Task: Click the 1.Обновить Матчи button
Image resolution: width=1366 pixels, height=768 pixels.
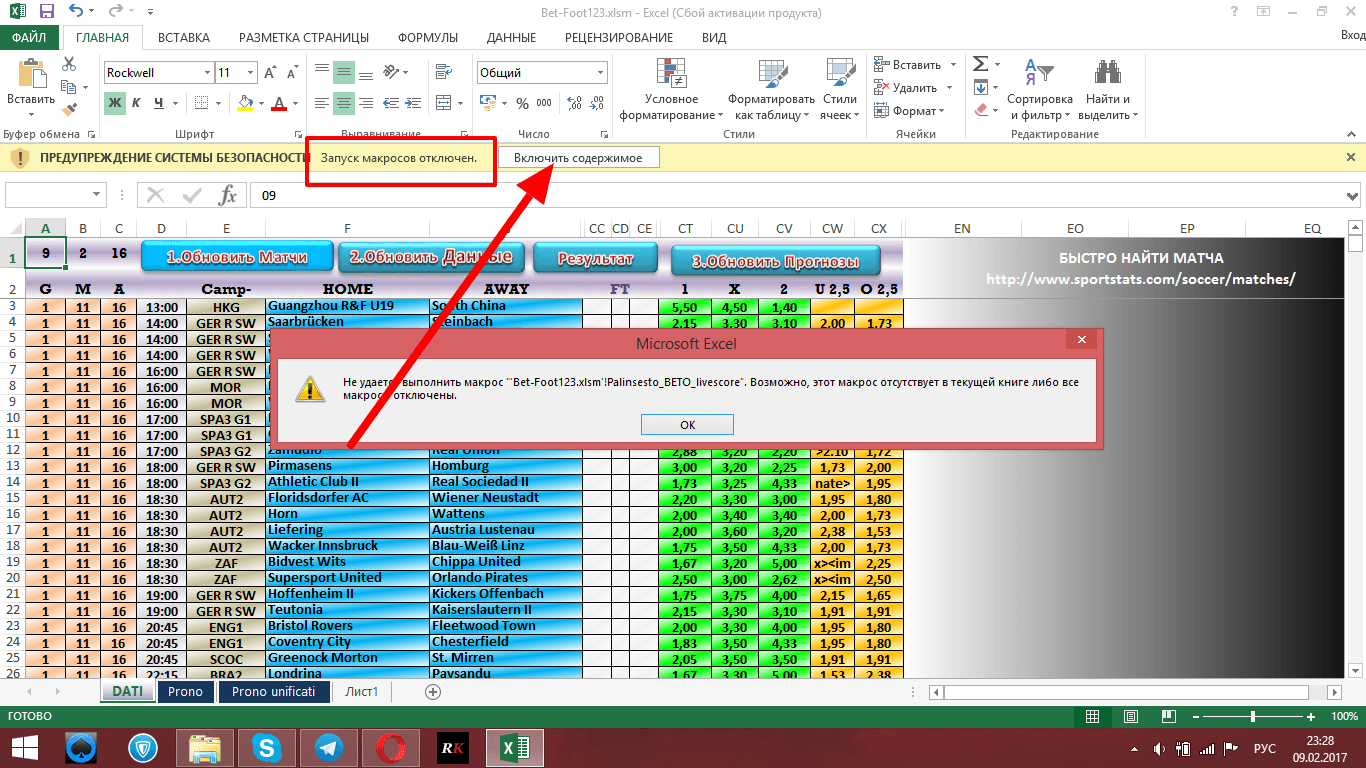Action: coord(236,257)
